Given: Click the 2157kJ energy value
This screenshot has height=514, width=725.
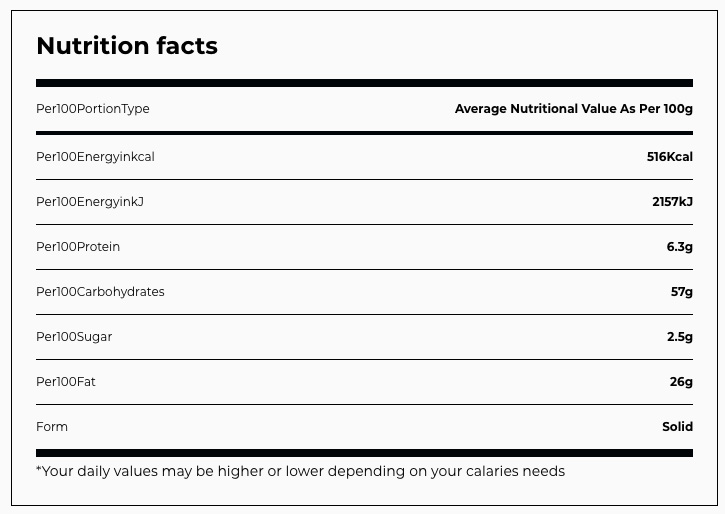Looking at the screenshot, I should 672,202.
